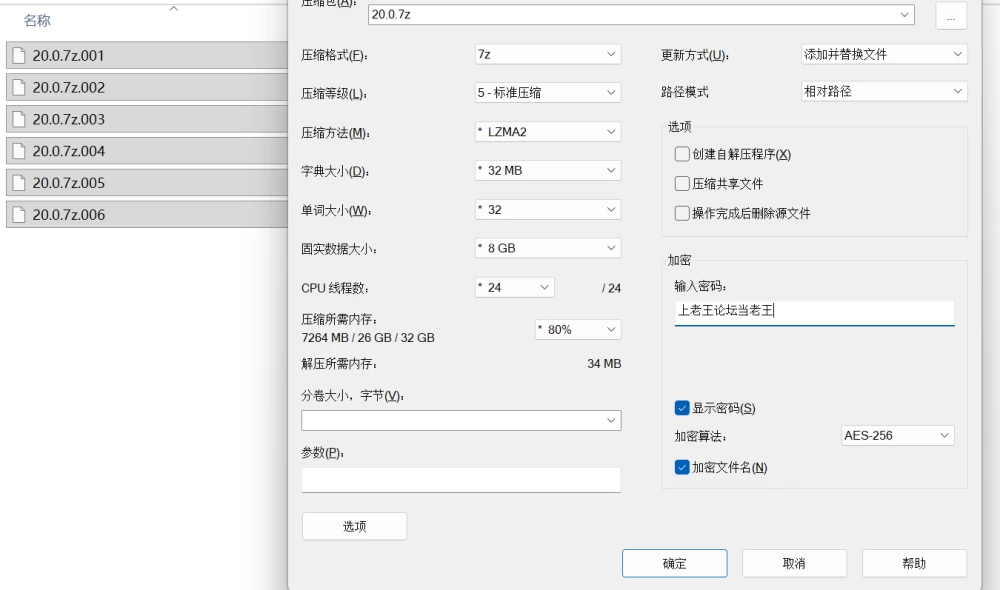Open CPU 线程数 24 dropdown

pos(515,288)
